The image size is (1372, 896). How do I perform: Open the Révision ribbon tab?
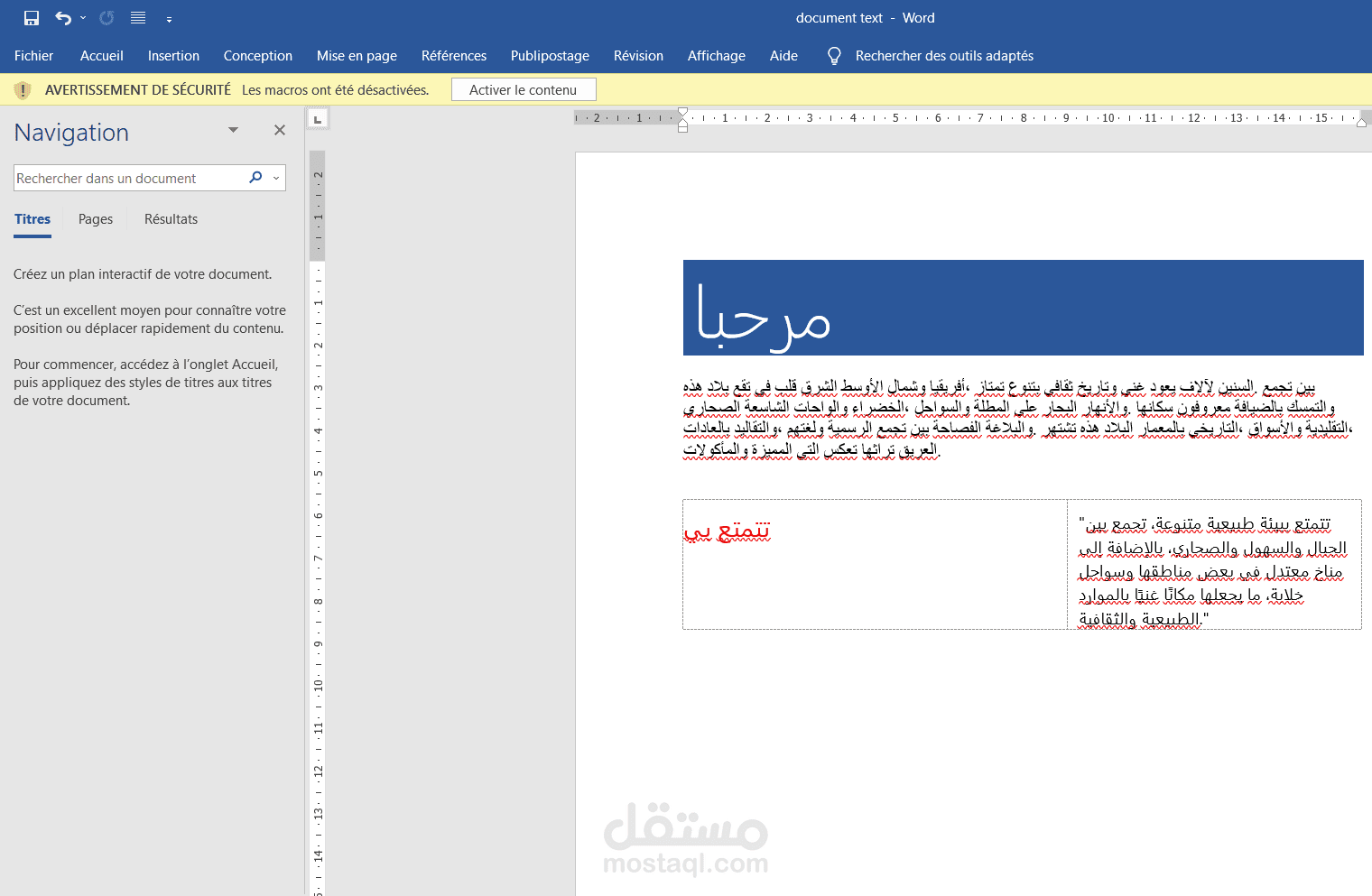(x=638, y=55)
